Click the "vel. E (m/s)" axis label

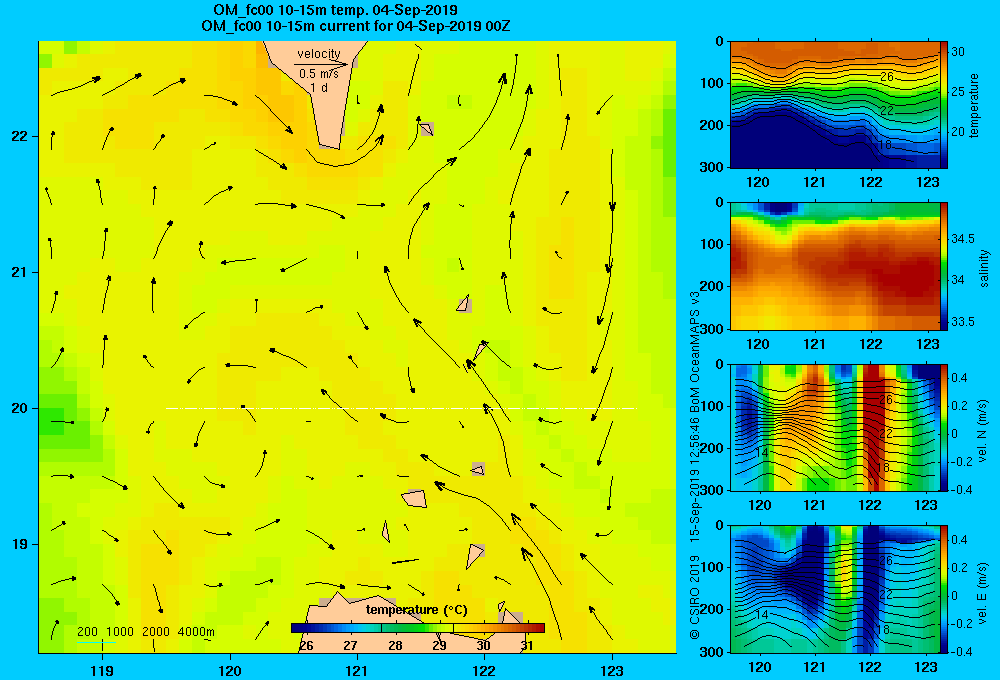pyautogui.click(x=983, y=592)
